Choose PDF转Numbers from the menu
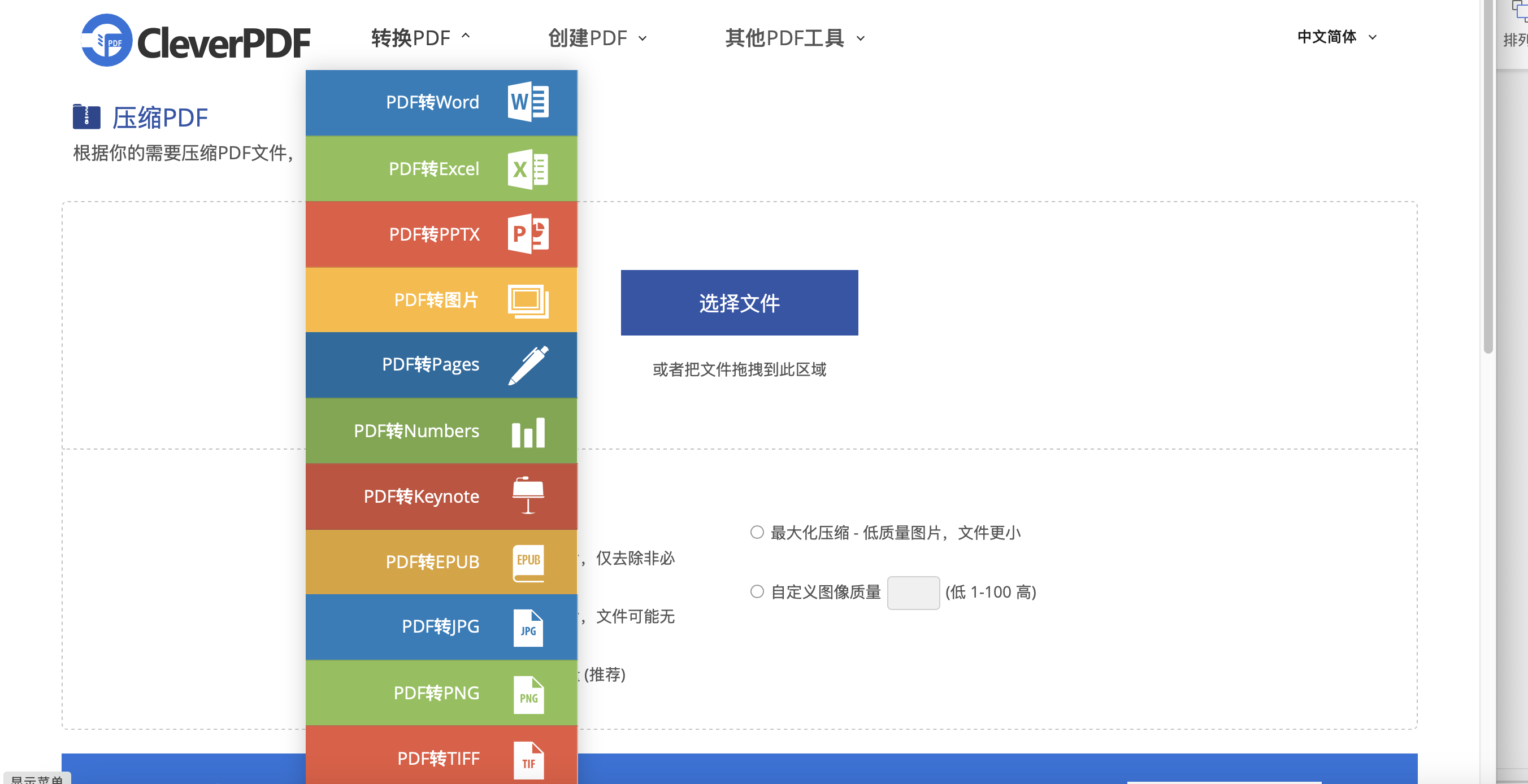 pos(441,430)
